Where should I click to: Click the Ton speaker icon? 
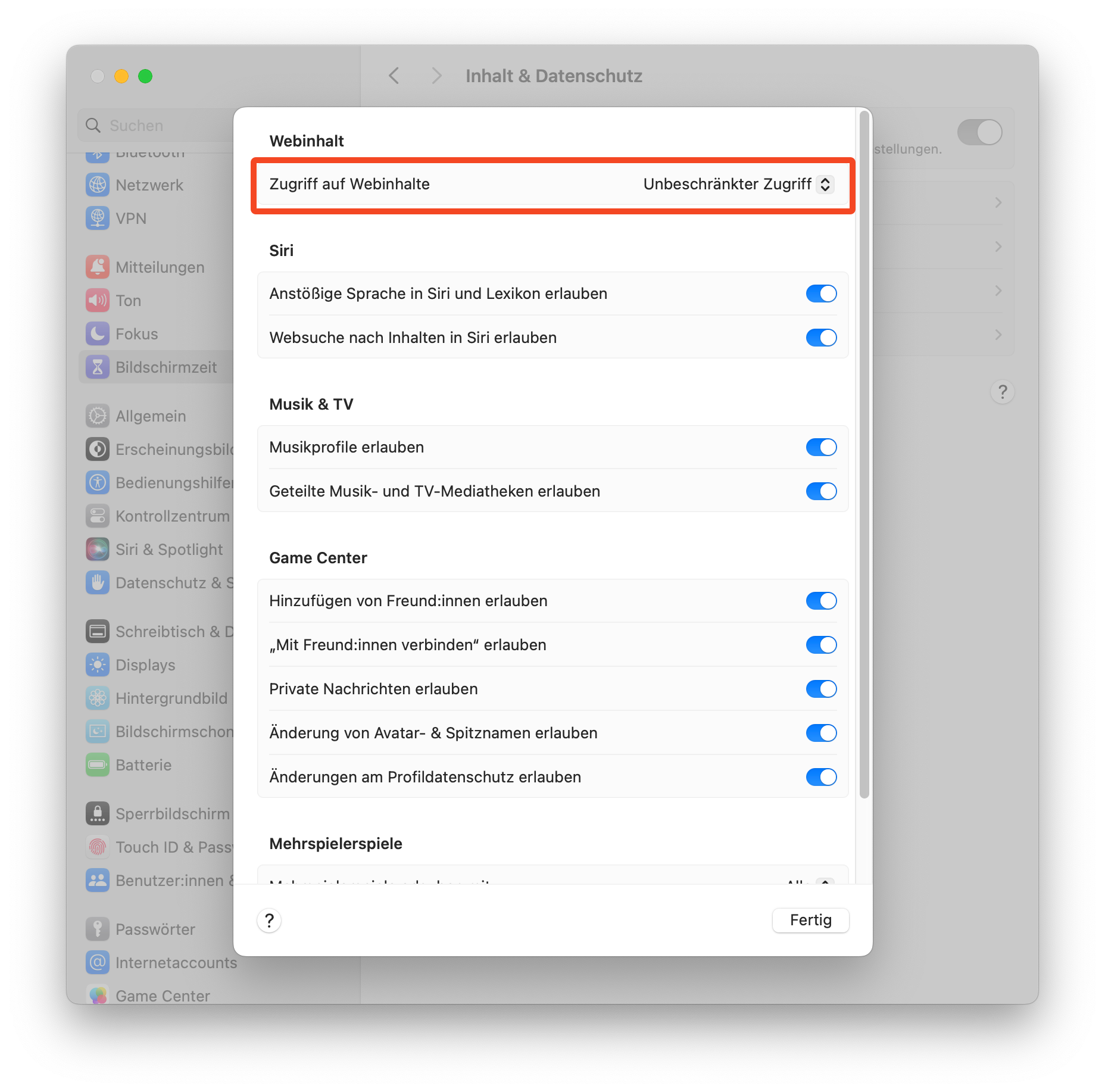pyautogui.click(x=98, y=301)
